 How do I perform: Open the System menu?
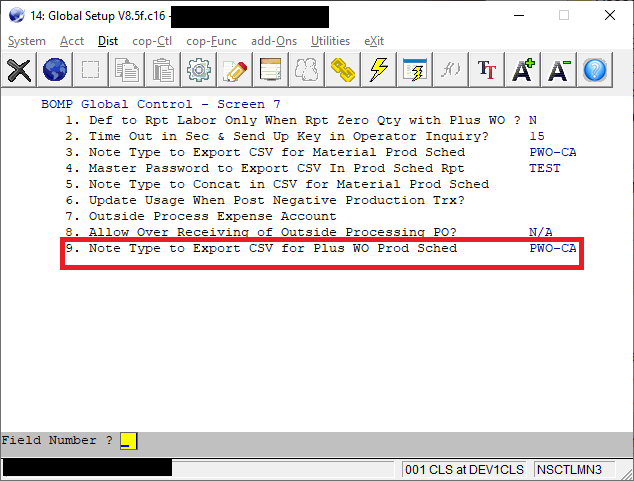27,41
